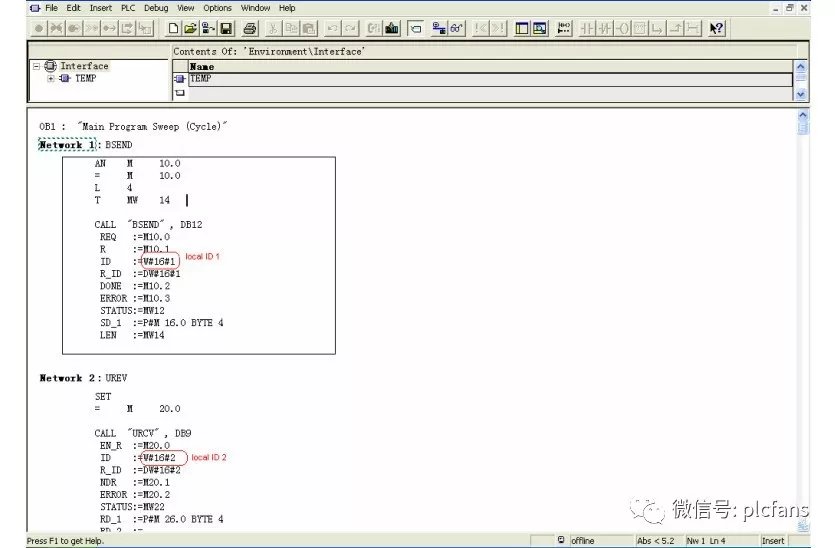
Task: Click the Name column header
Action: (201, 66)
